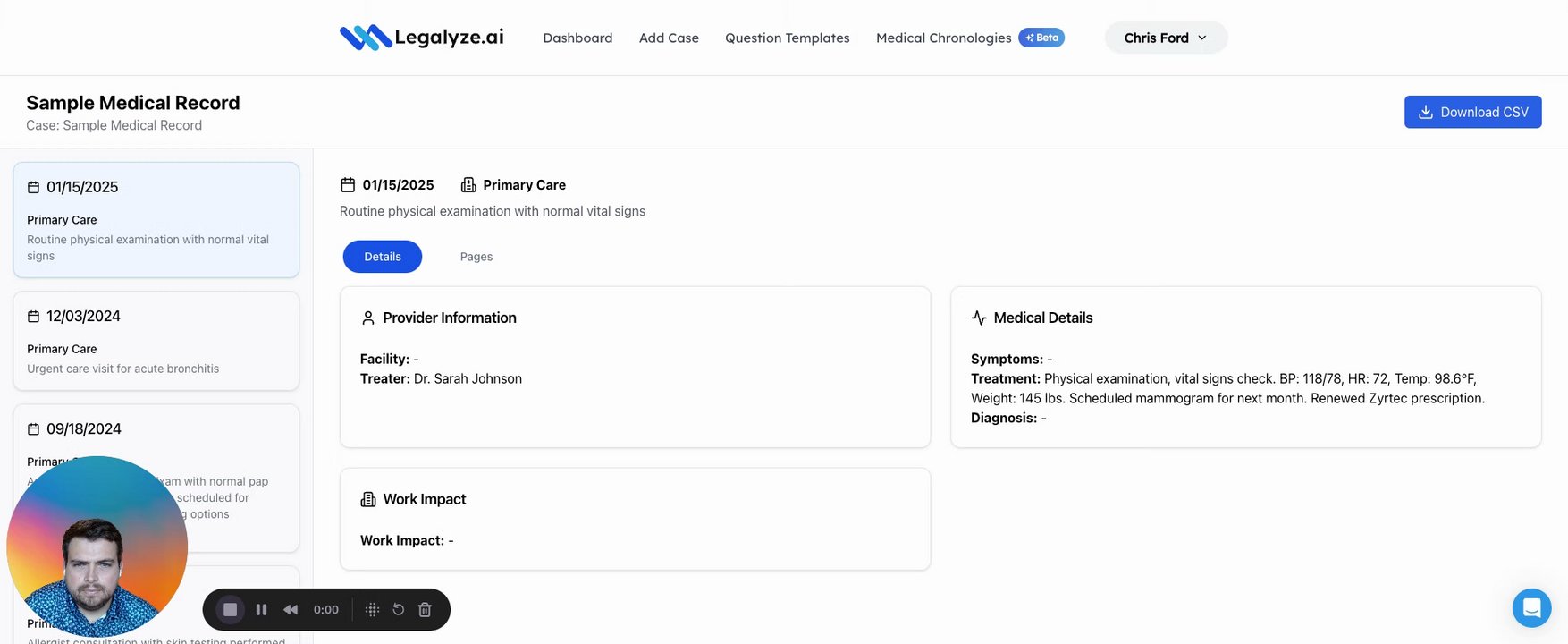
Task: Open the Chris Ford user dropdown
Action: point(1166,38)
